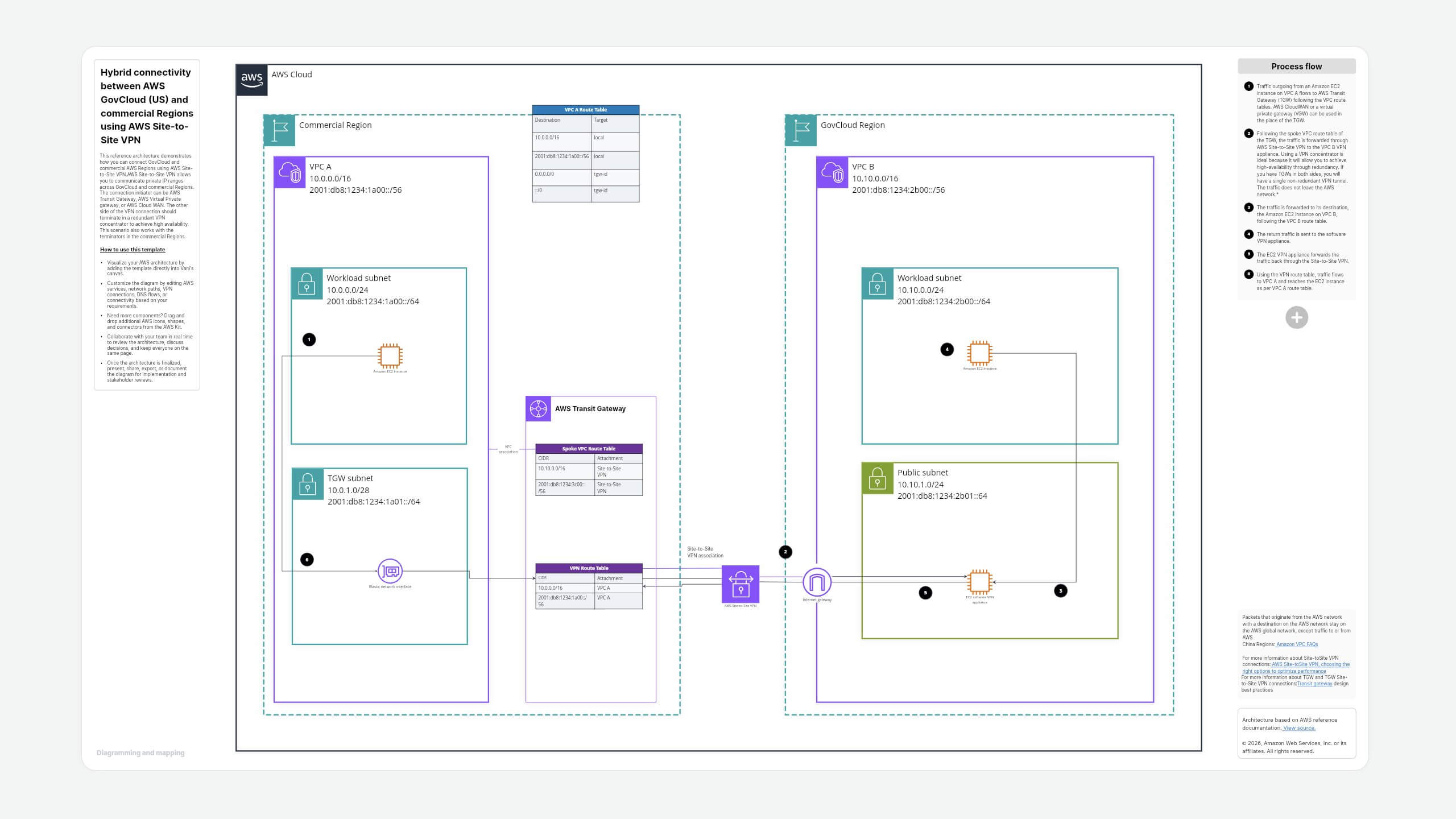Select the VPC A title with 10.0.0.0/16

point(355,178)
